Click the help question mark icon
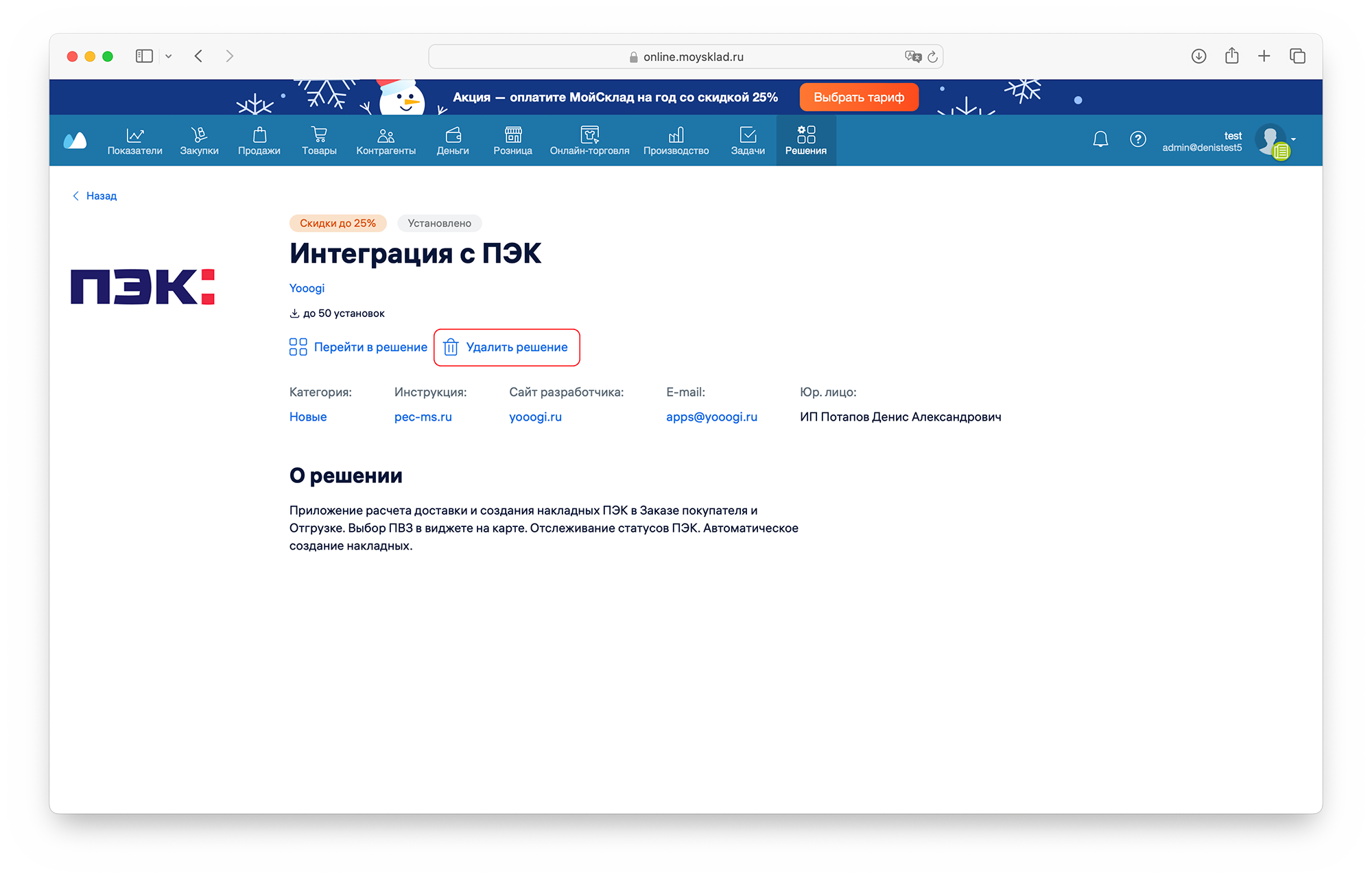The width and height of the screenshot is (1372, 879). [1137, 139]
